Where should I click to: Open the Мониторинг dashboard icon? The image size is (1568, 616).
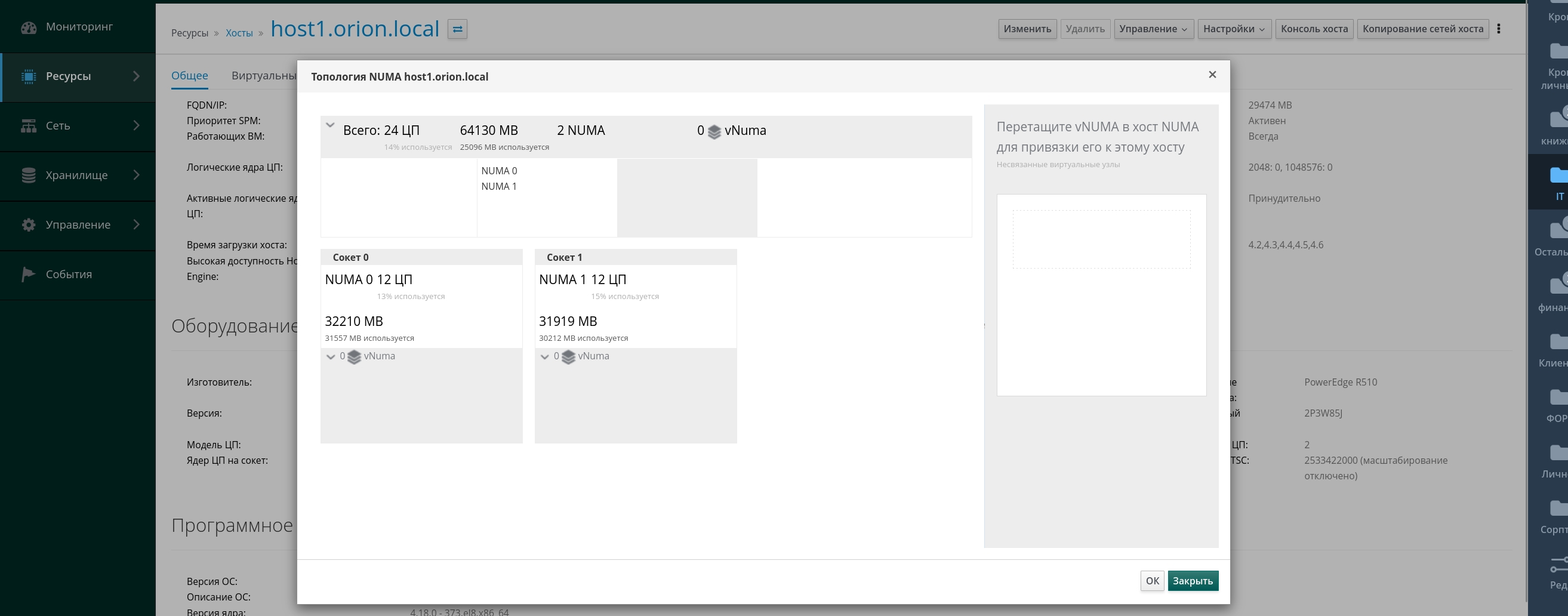pyautogui.click(x=29, y=27)
